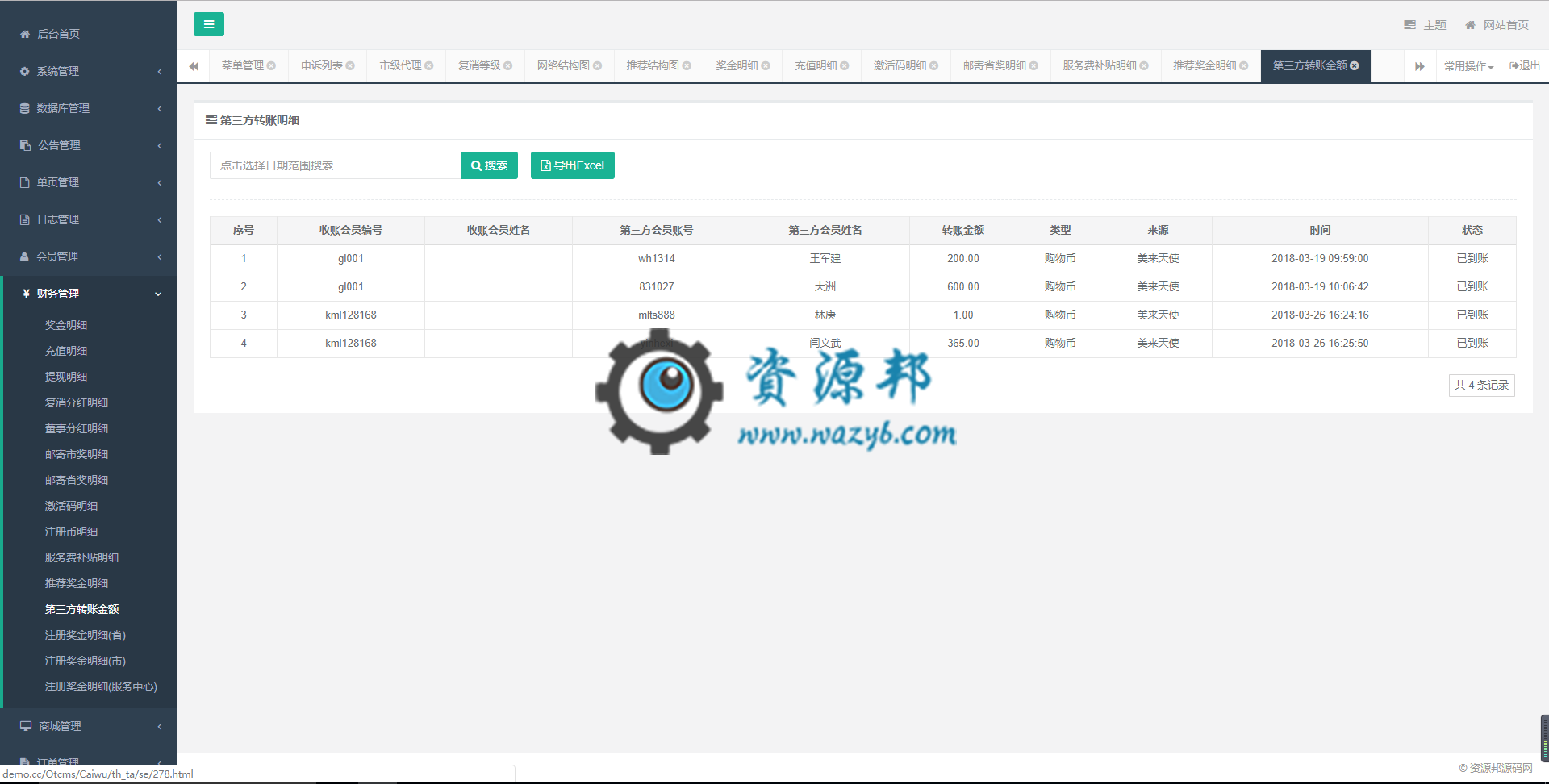Screen dimensions: 1549x784
Task: Click the gear icon for 系统管理
Action: point(25,71)
